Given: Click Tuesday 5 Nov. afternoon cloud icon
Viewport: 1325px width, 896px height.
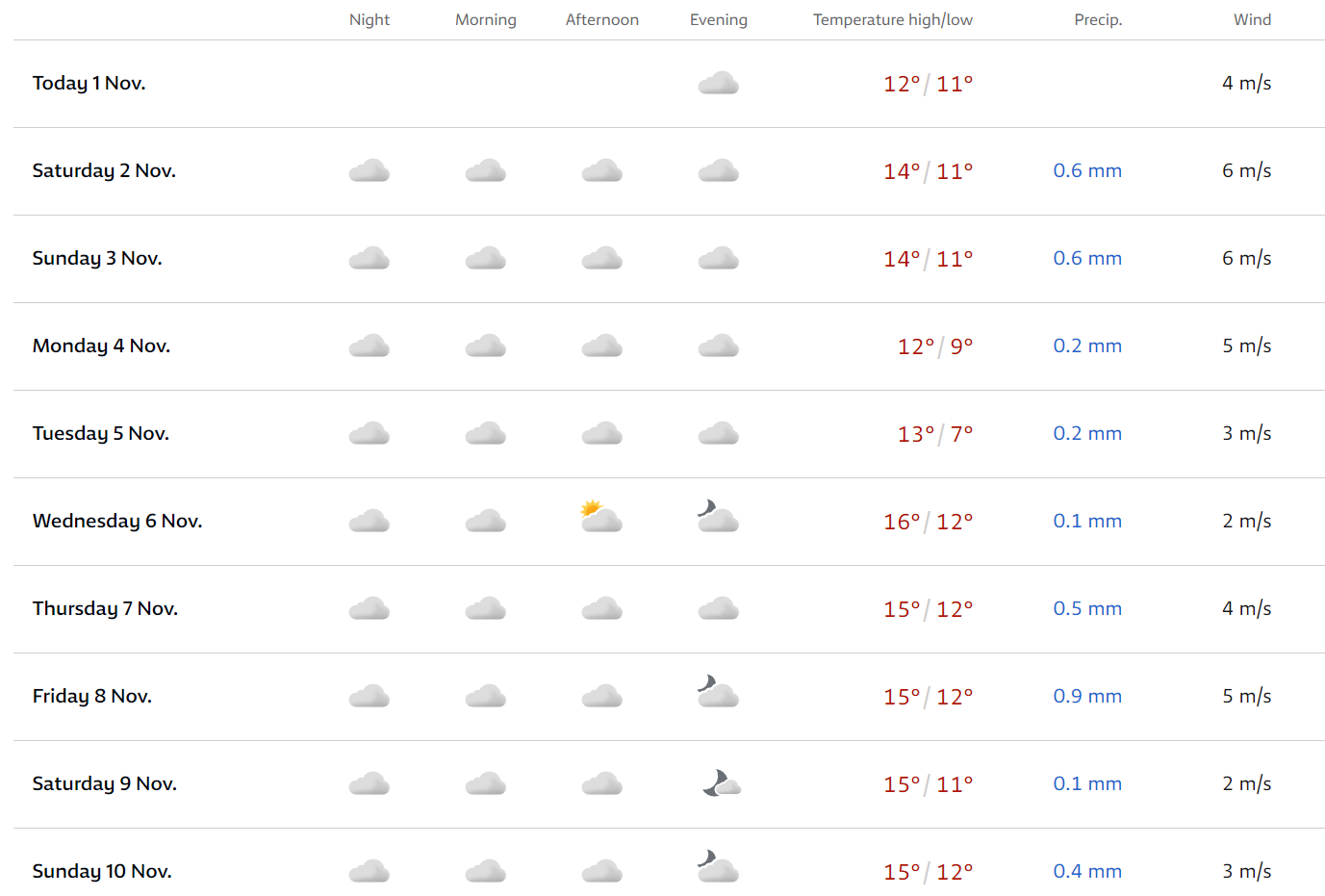Looking at the screenshot, I should tap(602, 434).
